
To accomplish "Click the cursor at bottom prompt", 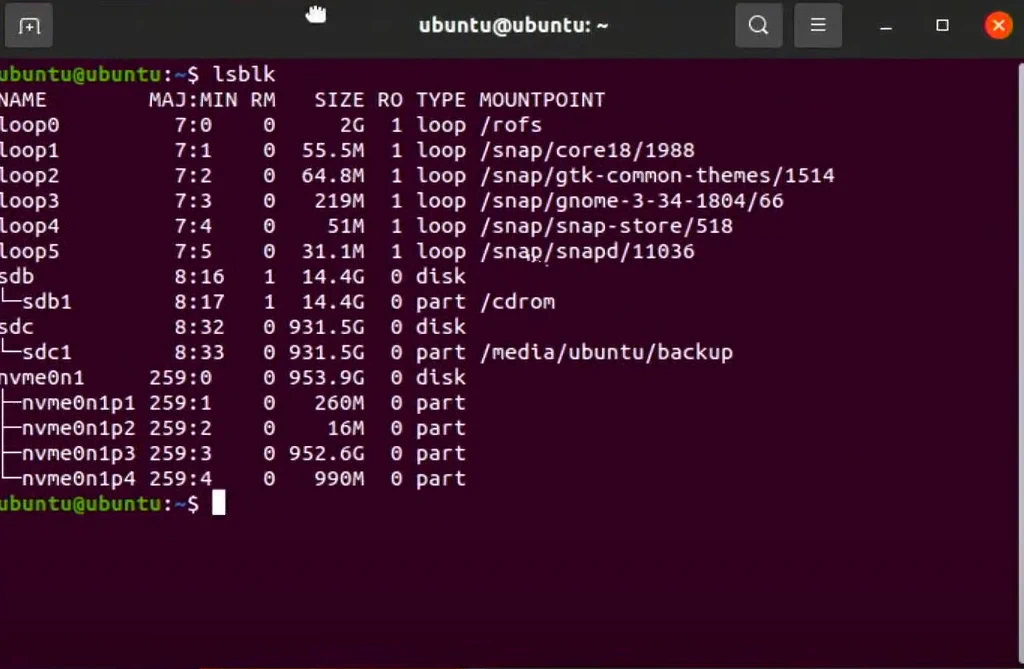I will coord(219,503).
